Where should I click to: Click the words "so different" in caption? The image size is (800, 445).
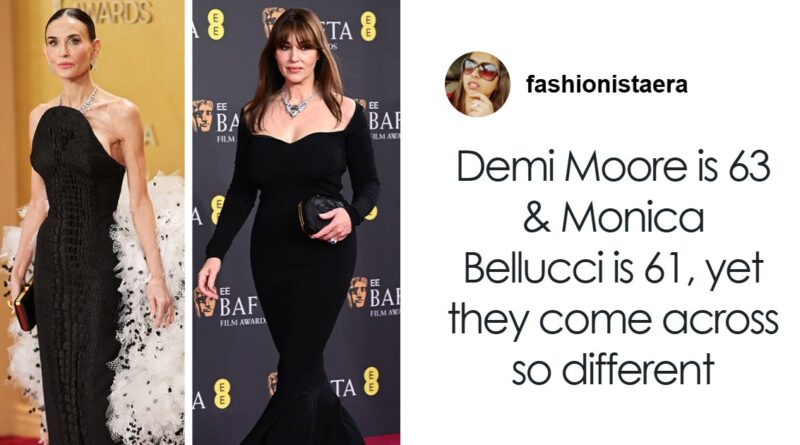[613, 369]
